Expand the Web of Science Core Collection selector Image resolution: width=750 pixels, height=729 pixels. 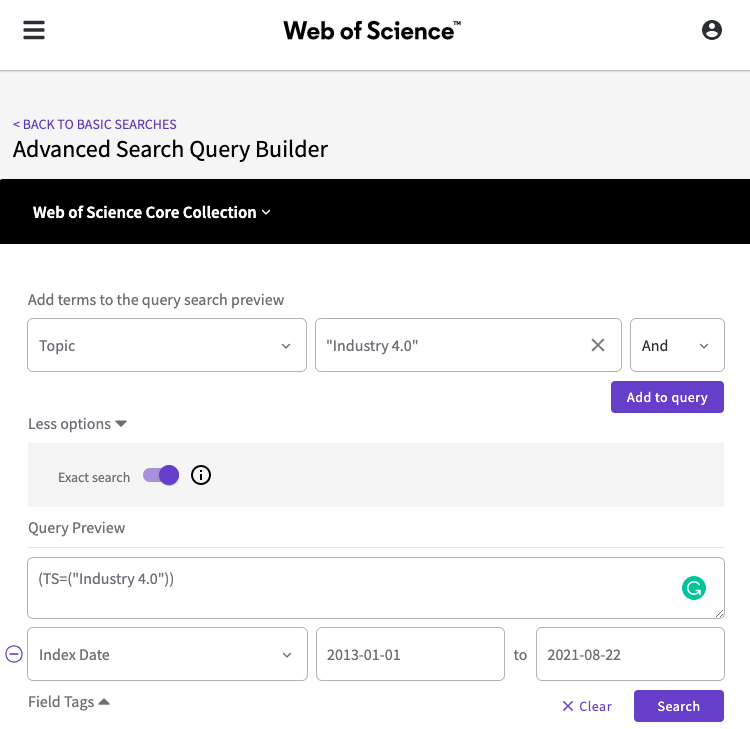(x=152, y=212)
